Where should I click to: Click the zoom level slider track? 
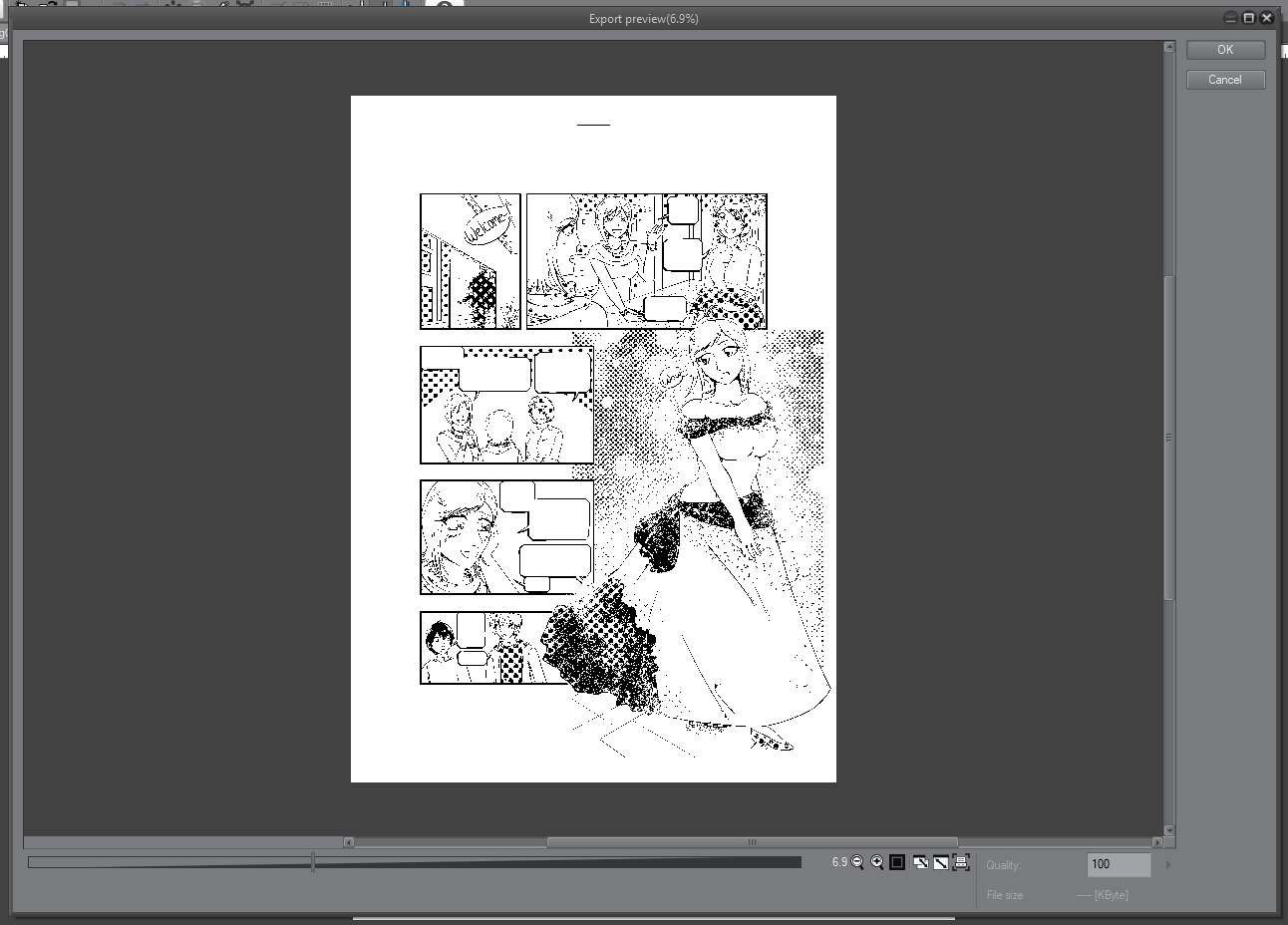tap(414, 862)
